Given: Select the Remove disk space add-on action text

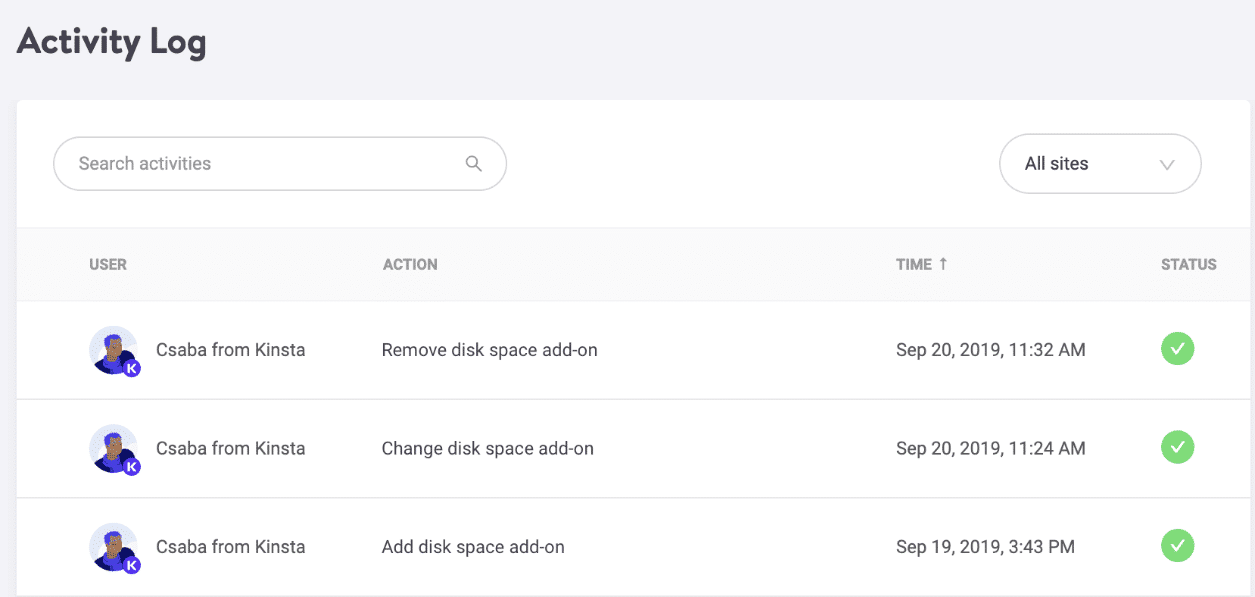Looking at the screenshot, I should tap(490, 350).
